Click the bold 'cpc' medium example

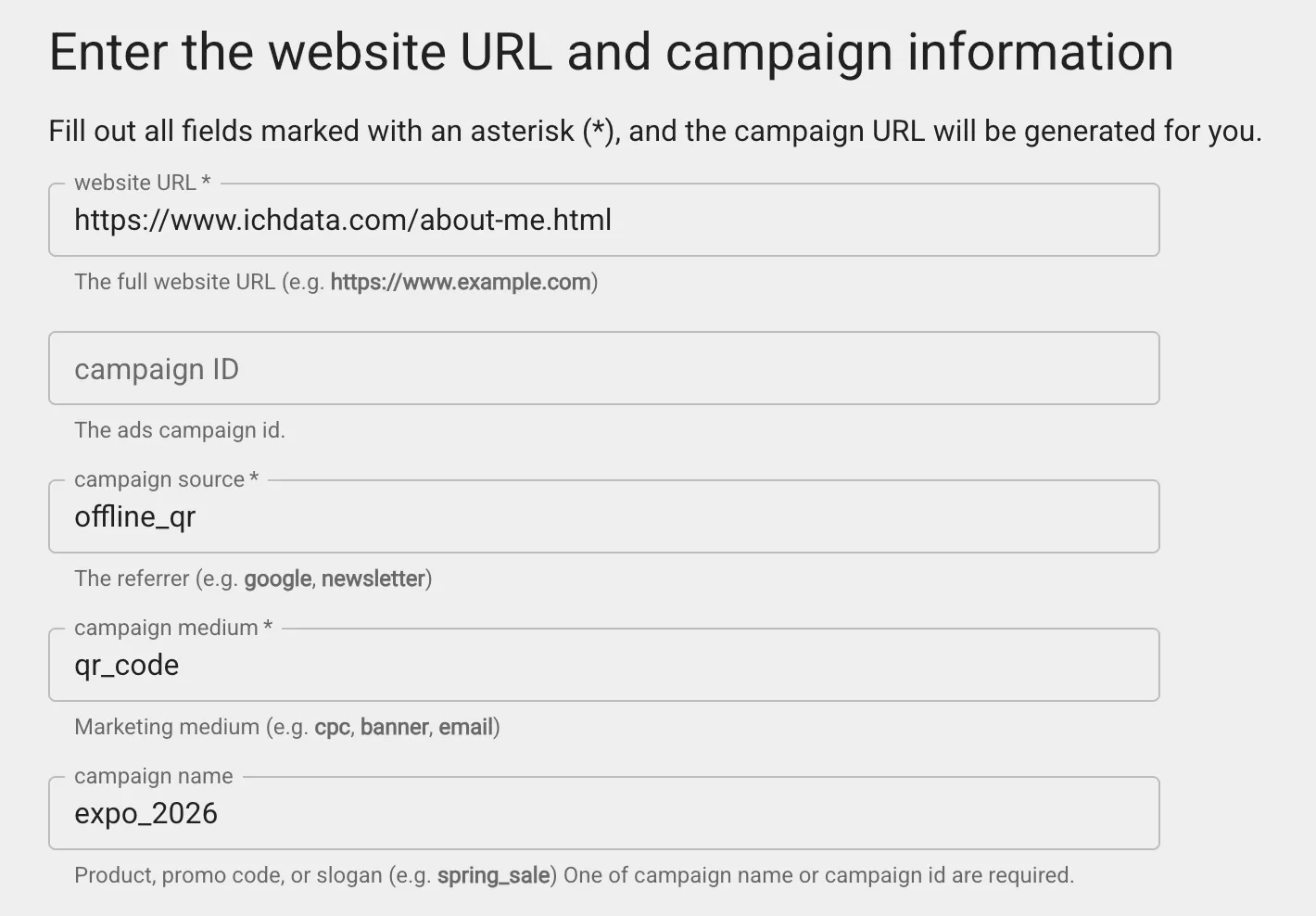click(332, 727)
